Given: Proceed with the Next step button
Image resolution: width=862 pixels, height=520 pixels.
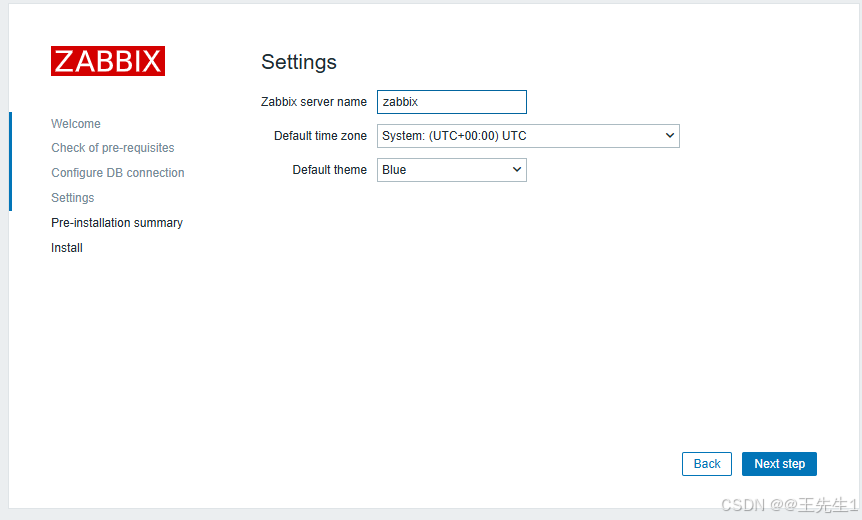Looking at the screenshot, I should pos(779,464).
